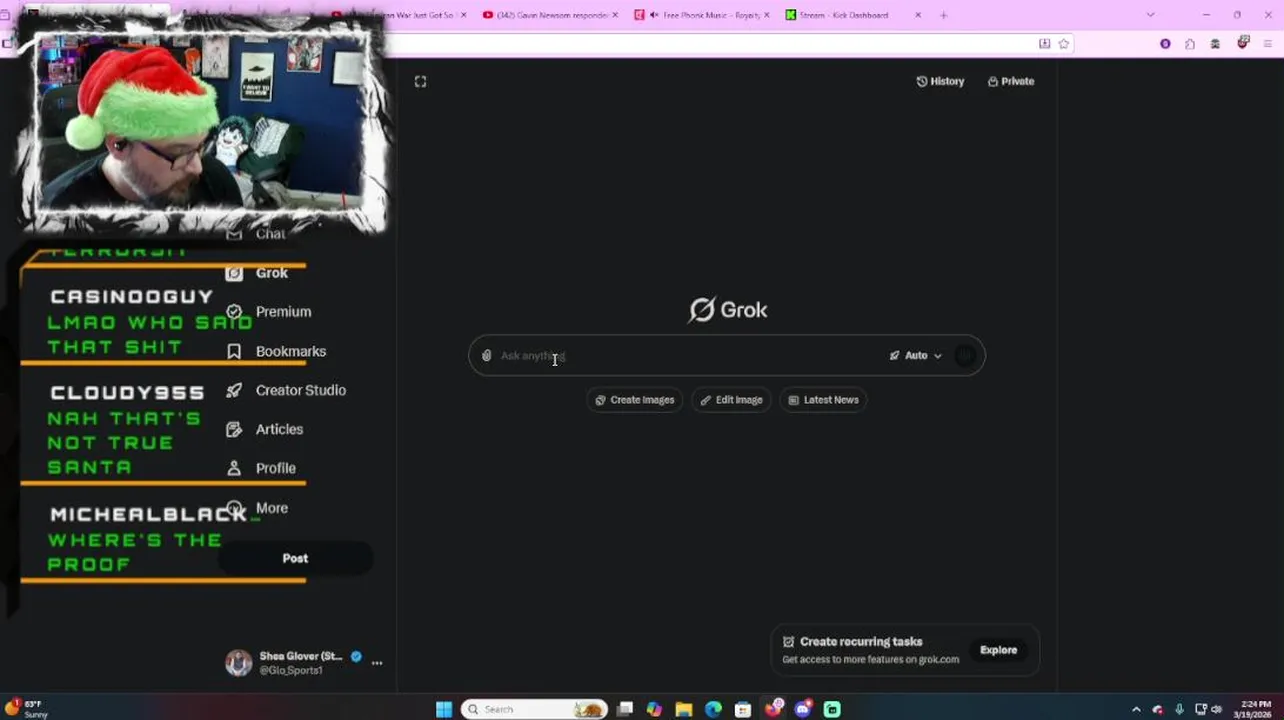Click Explore on recurring tasks banner
The image size is (1284, 720).
coord(998,650)
